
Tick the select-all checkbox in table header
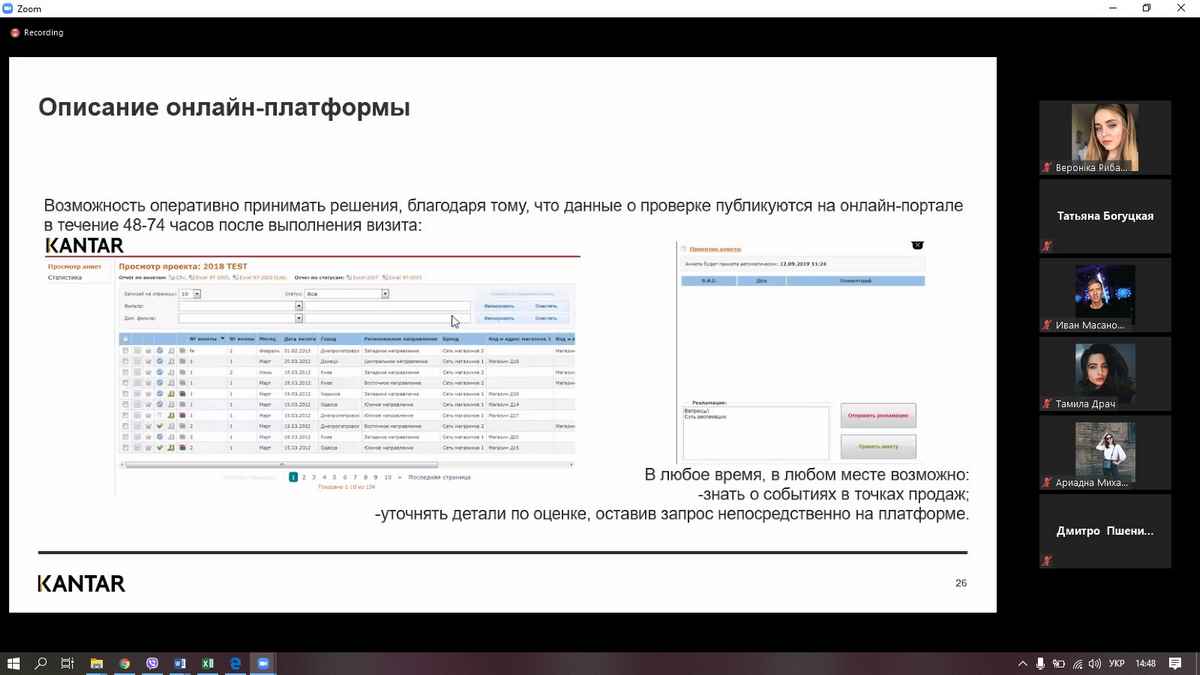(125, 339)
